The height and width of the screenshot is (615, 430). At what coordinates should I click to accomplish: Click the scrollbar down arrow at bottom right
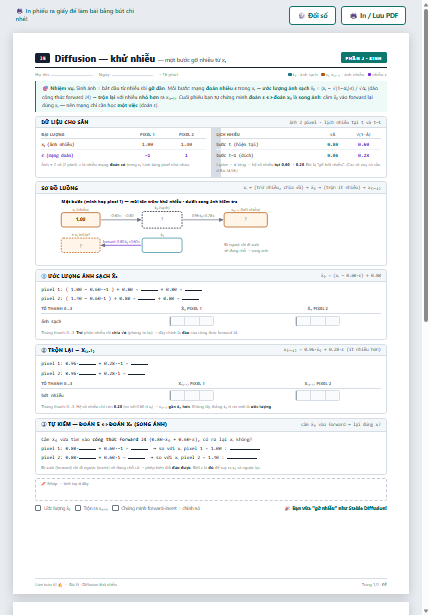pyautogui.click(x=426, y=611)
